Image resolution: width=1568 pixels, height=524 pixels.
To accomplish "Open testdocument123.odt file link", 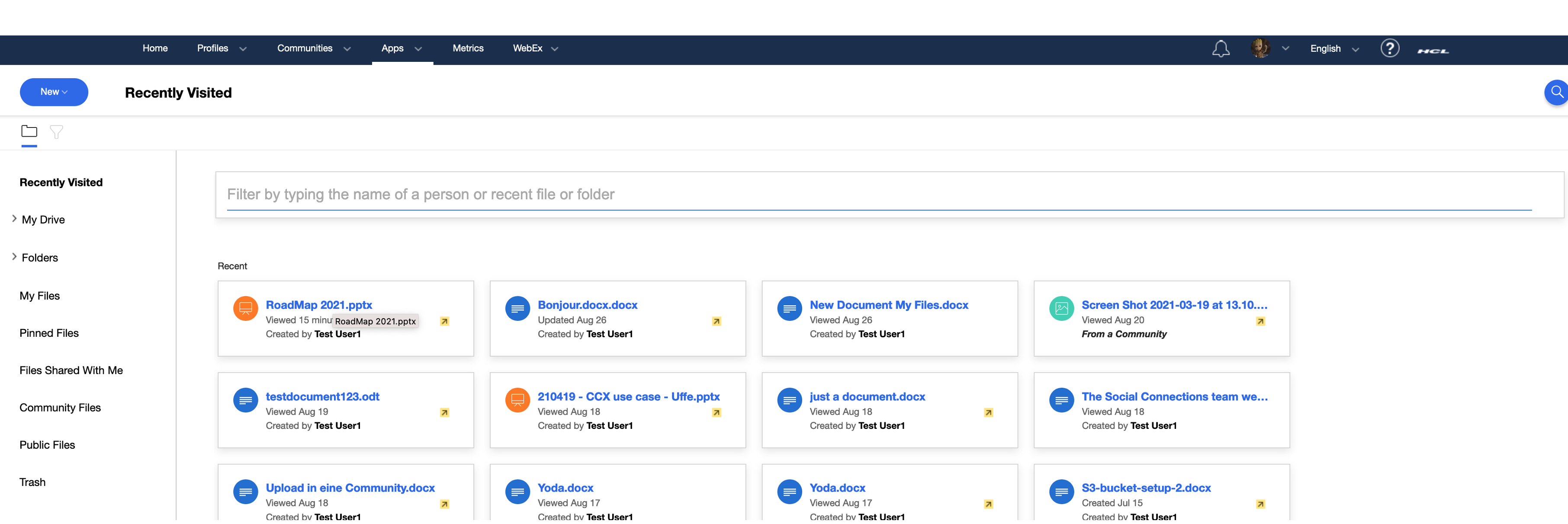I will click(x=323, y=397).
